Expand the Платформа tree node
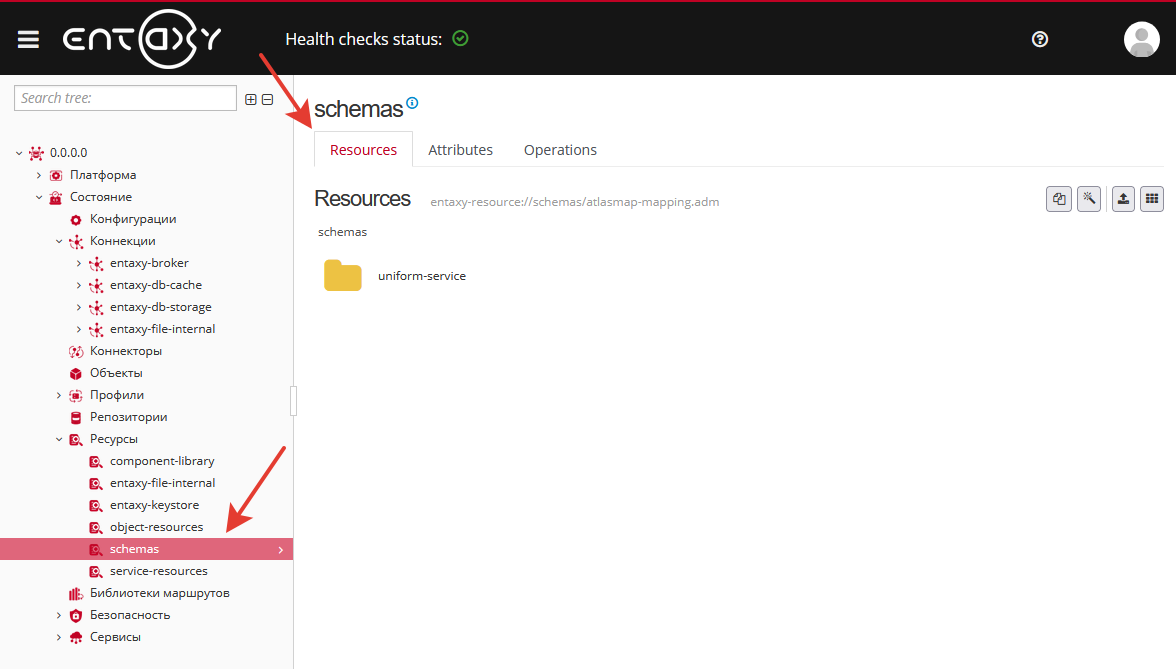The height and width of the screenshot is (669, 1176). coord(39,175)
